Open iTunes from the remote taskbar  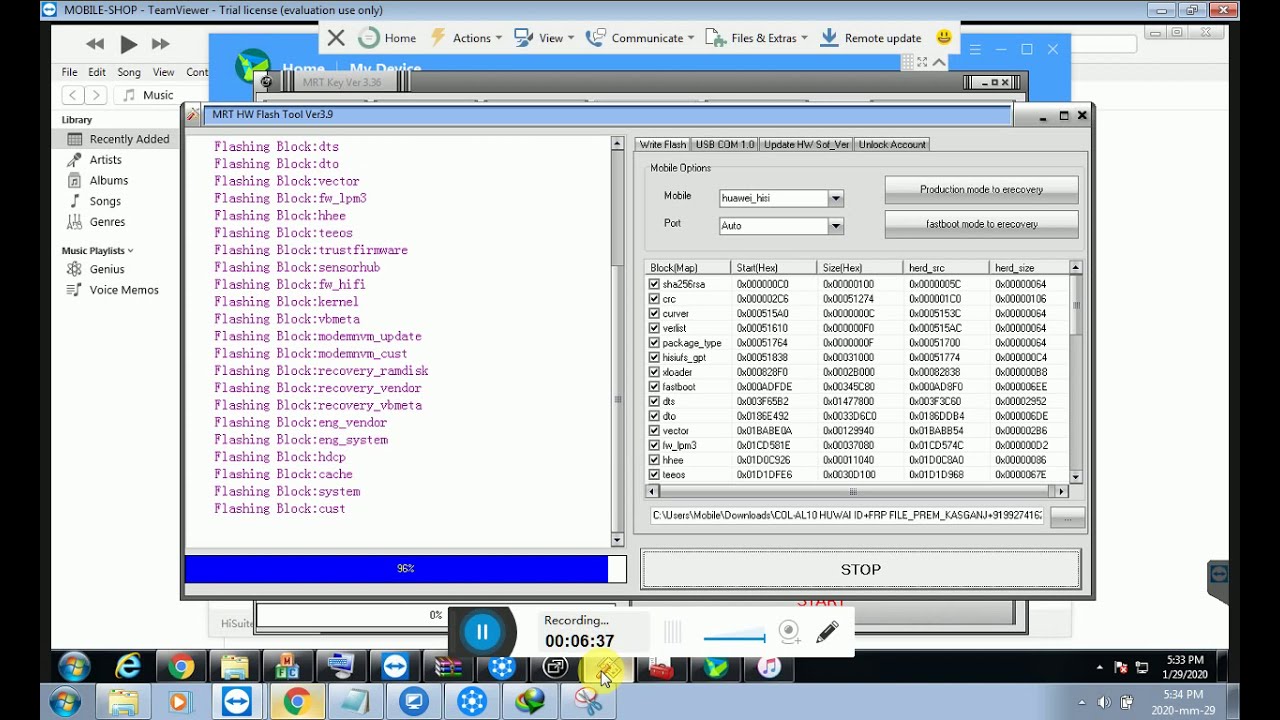click(768, 666)
